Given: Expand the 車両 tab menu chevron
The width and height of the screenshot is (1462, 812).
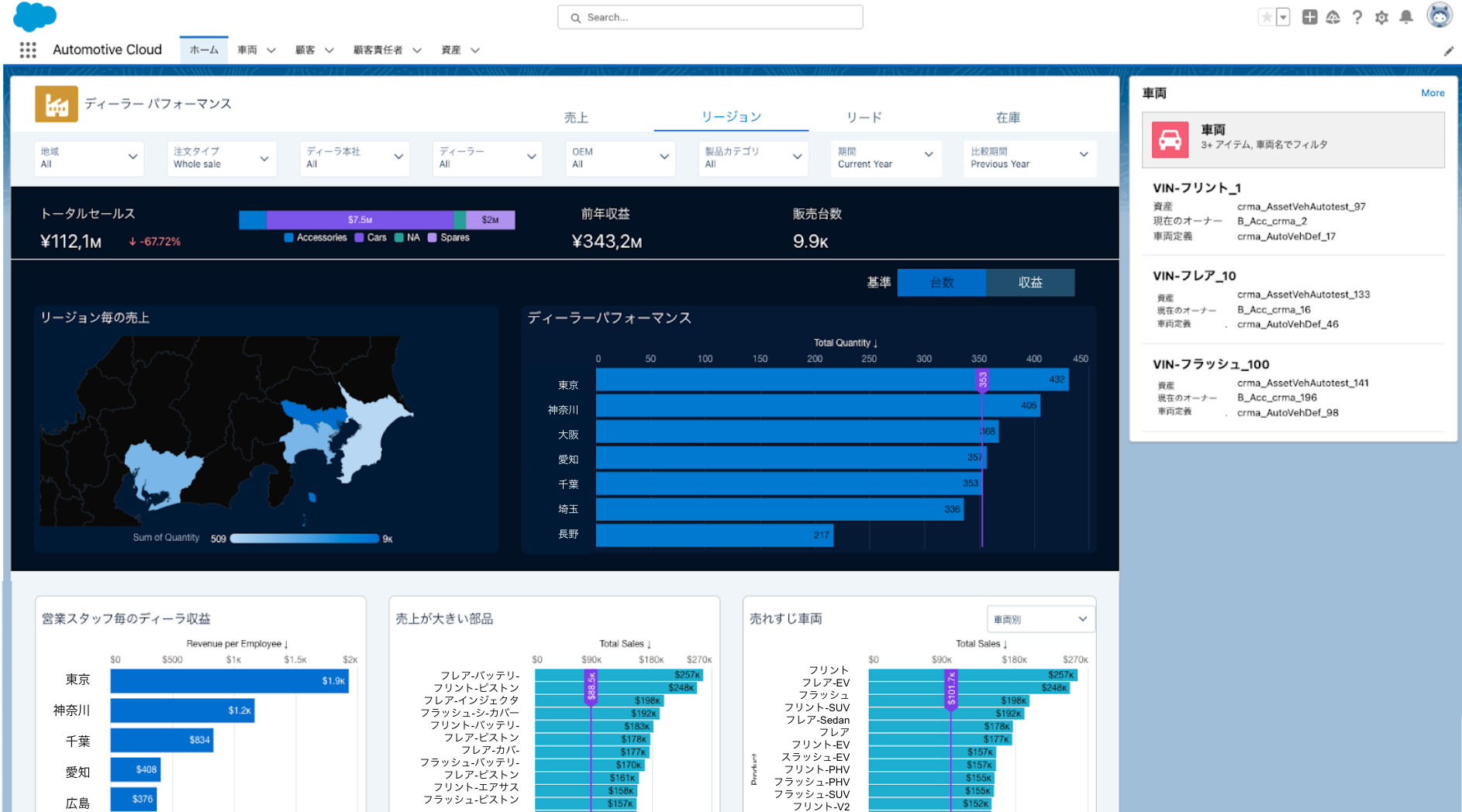Looking at the screenshot, I should coord(271,50).
